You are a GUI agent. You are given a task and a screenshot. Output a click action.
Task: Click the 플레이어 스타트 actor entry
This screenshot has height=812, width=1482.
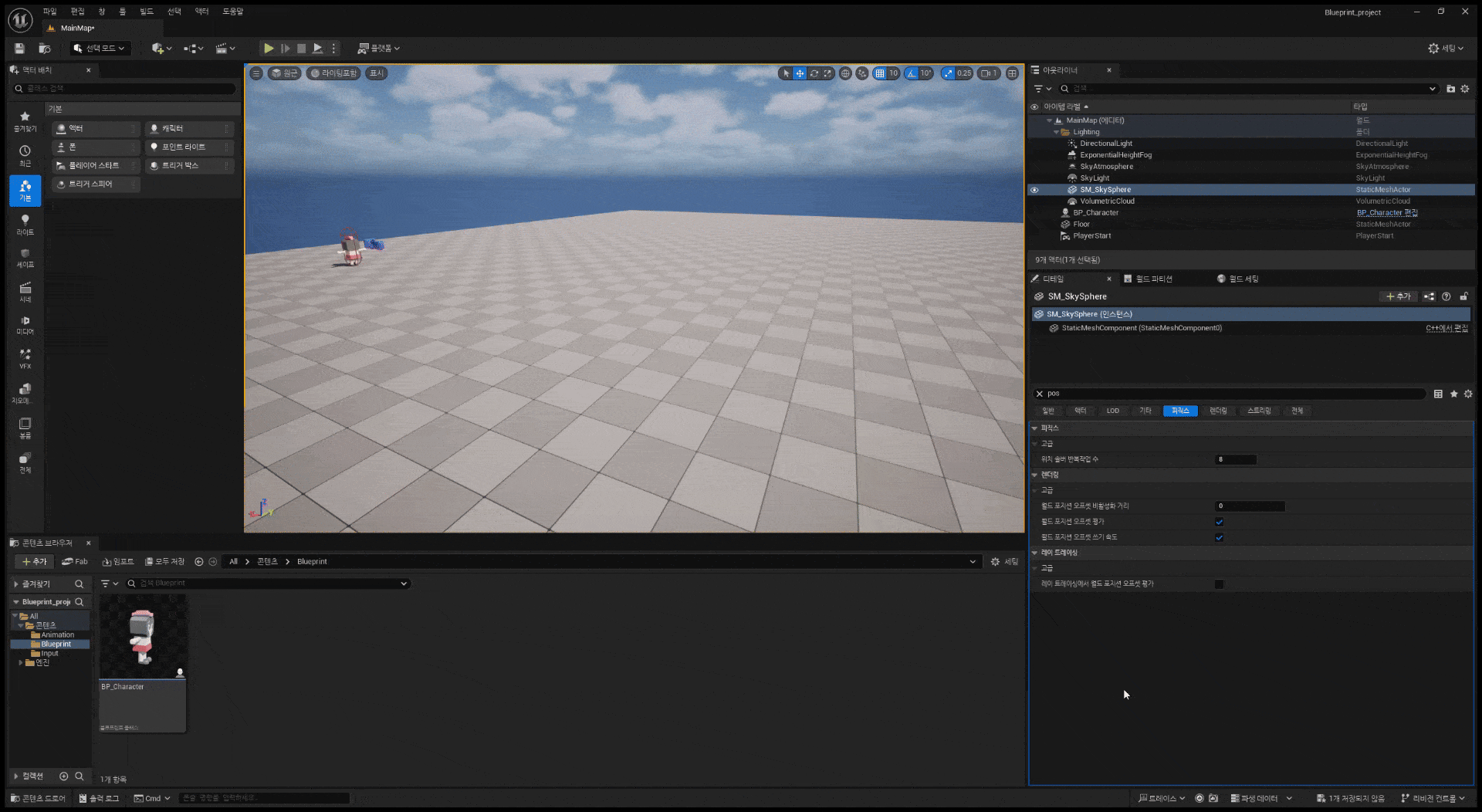pyautogui.click(x=96, y=165)
